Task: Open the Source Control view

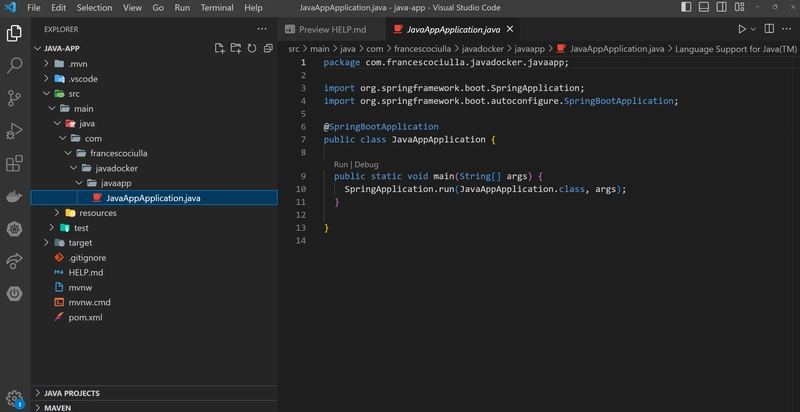Action: click(x=14, y=98)
